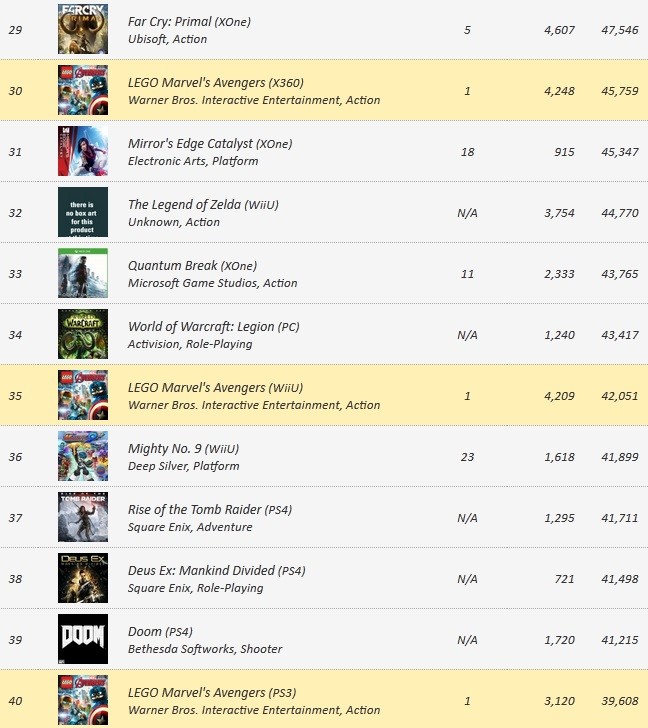Click World of Warcraft: Legion box art
This screenshot has width=648, height=728.
coord(83,334)
